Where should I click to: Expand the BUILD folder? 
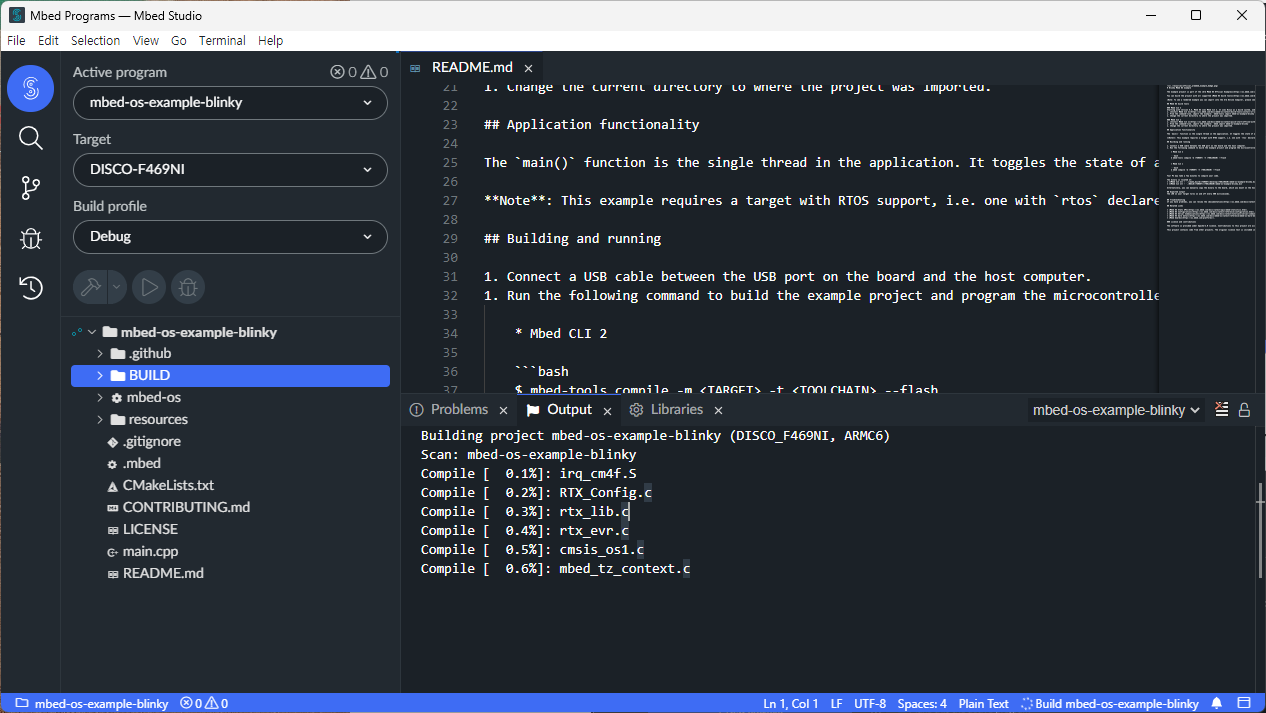(100, 376)
